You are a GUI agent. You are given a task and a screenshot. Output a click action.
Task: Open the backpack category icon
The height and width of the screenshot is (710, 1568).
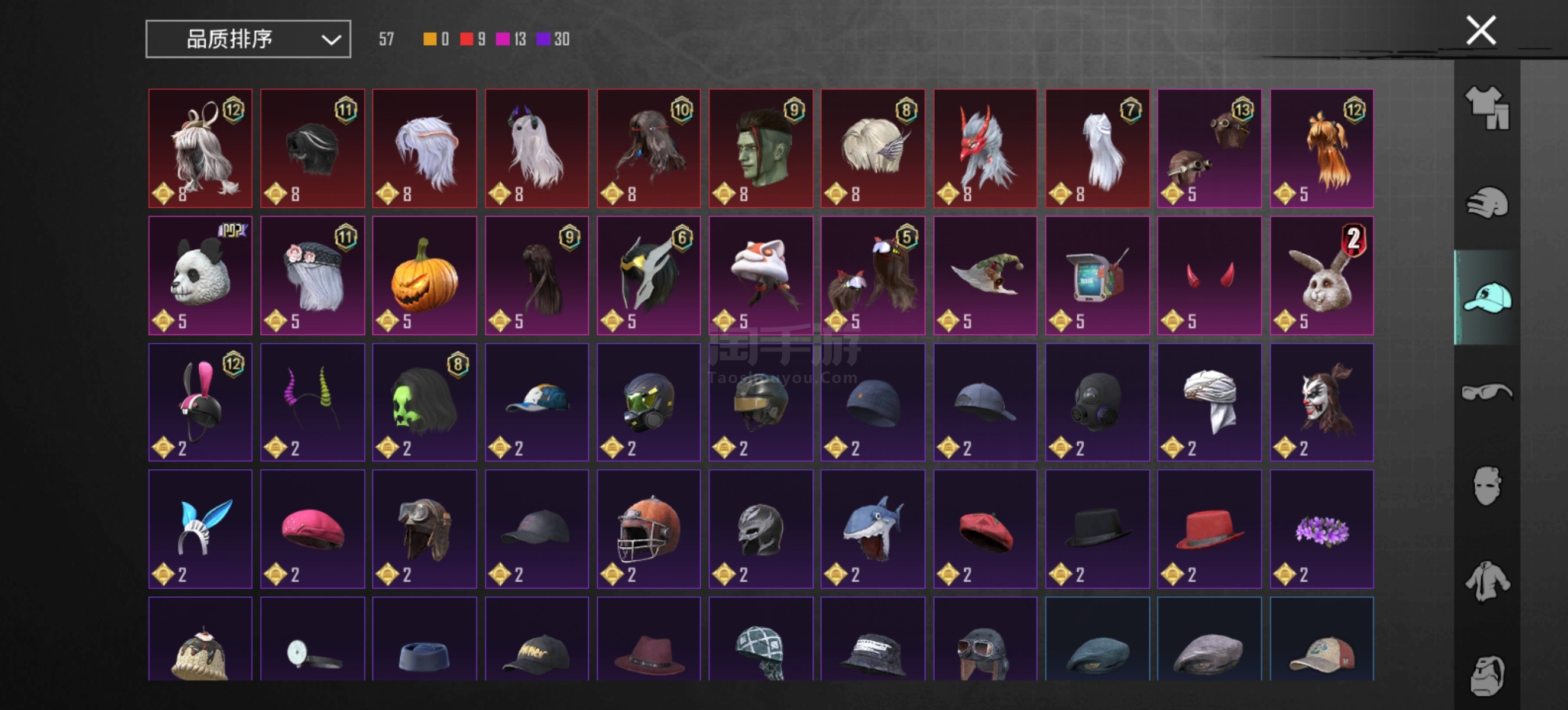pyautogui.click(x=1486, y=675)
